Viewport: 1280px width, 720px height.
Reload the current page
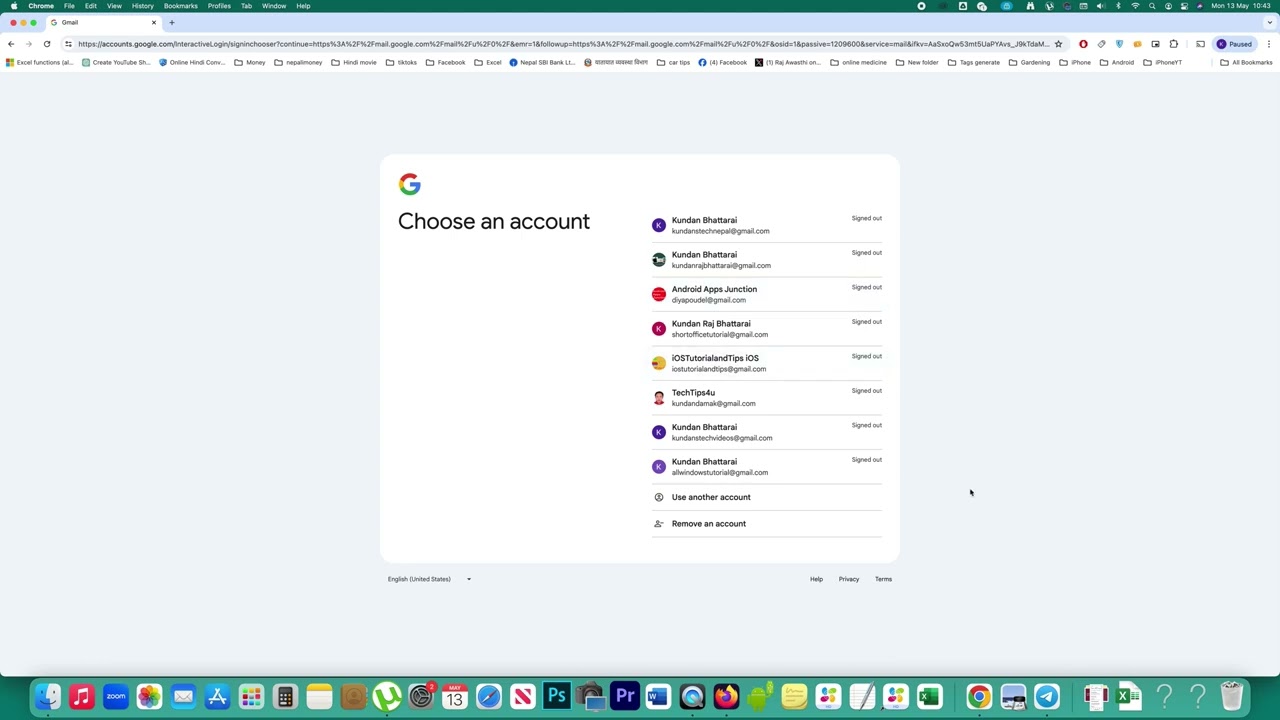(x=47, y=44)
